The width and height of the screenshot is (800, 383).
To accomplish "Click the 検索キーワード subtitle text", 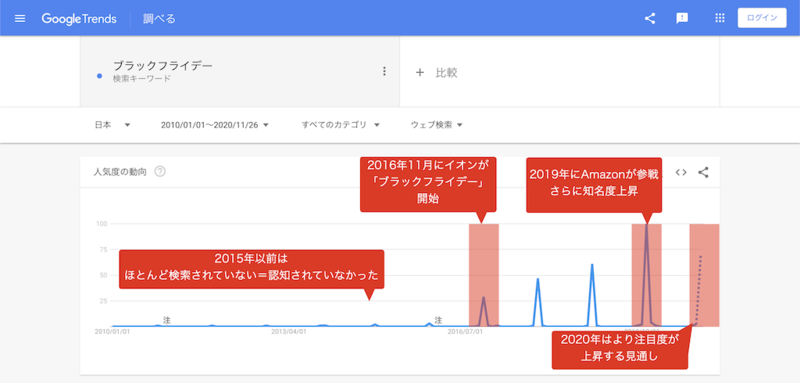I will tap(142, 79).
